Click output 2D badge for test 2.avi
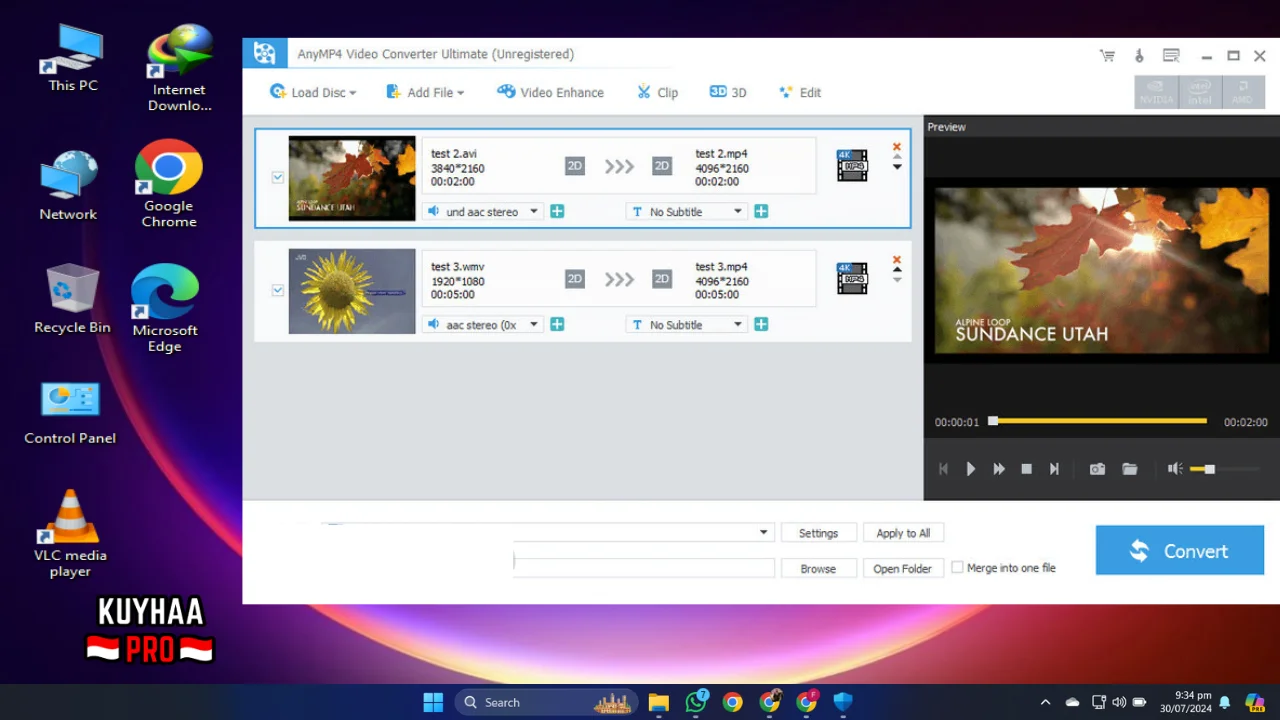 tap(662, 166)
